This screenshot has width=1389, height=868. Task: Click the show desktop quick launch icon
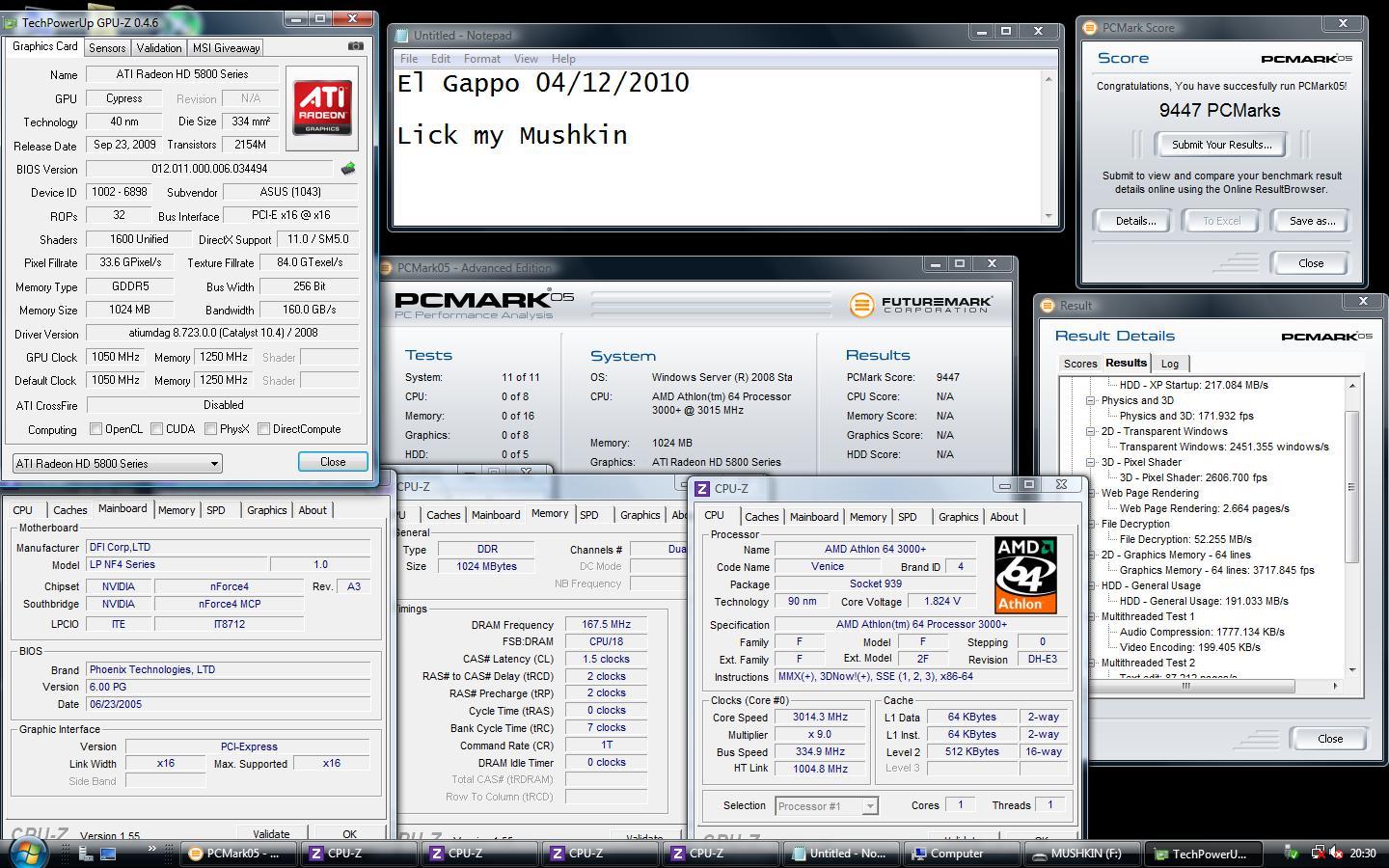[x=108, y=853]
